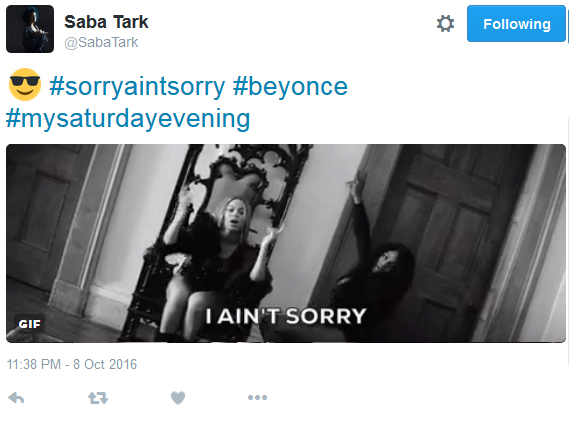The image size is (574, 426).
Task: Open the #mysaturdayevening hashtag
Action: pyautogui.click(x=128, y=119)
